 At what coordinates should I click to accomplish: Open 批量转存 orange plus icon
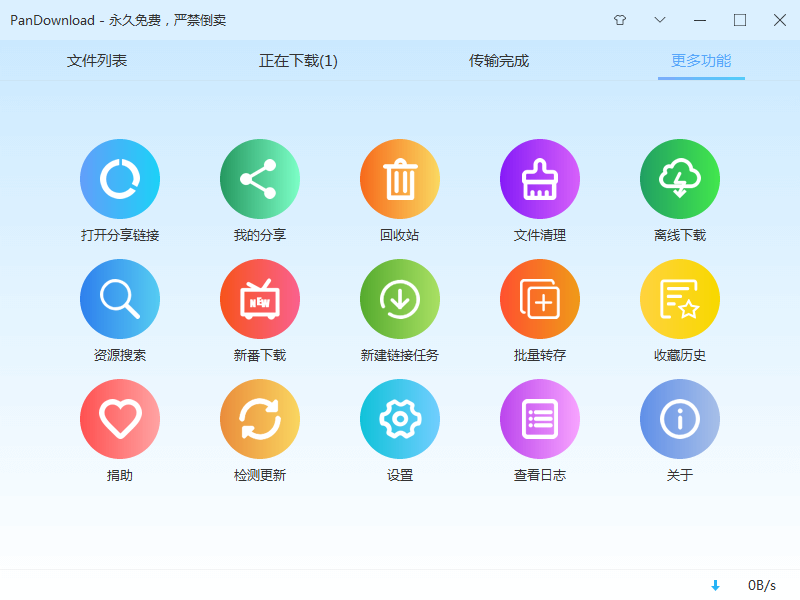coord(540,299)
